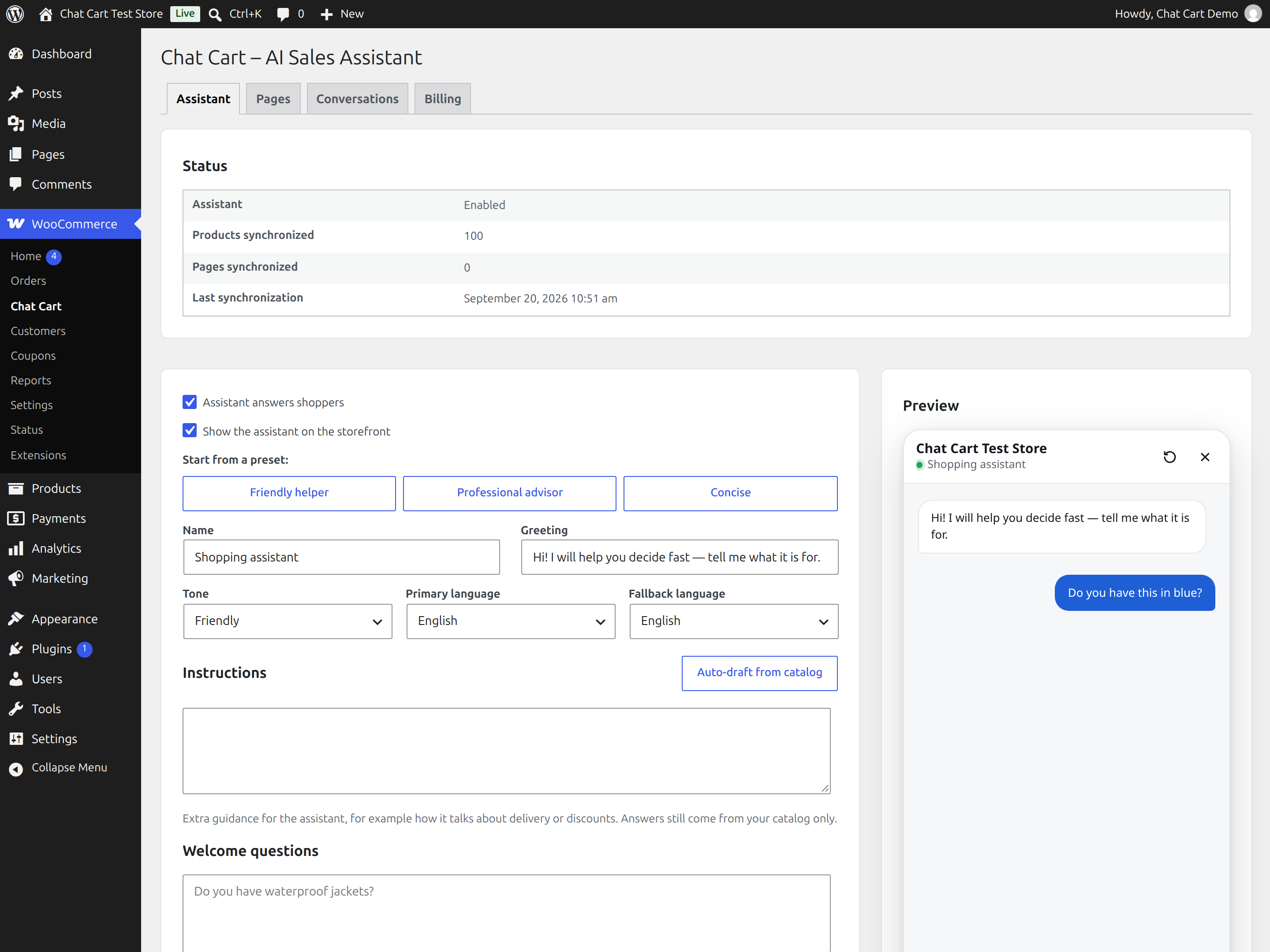Select Chat Cart in WooCommerce submenu

[36, 306]
